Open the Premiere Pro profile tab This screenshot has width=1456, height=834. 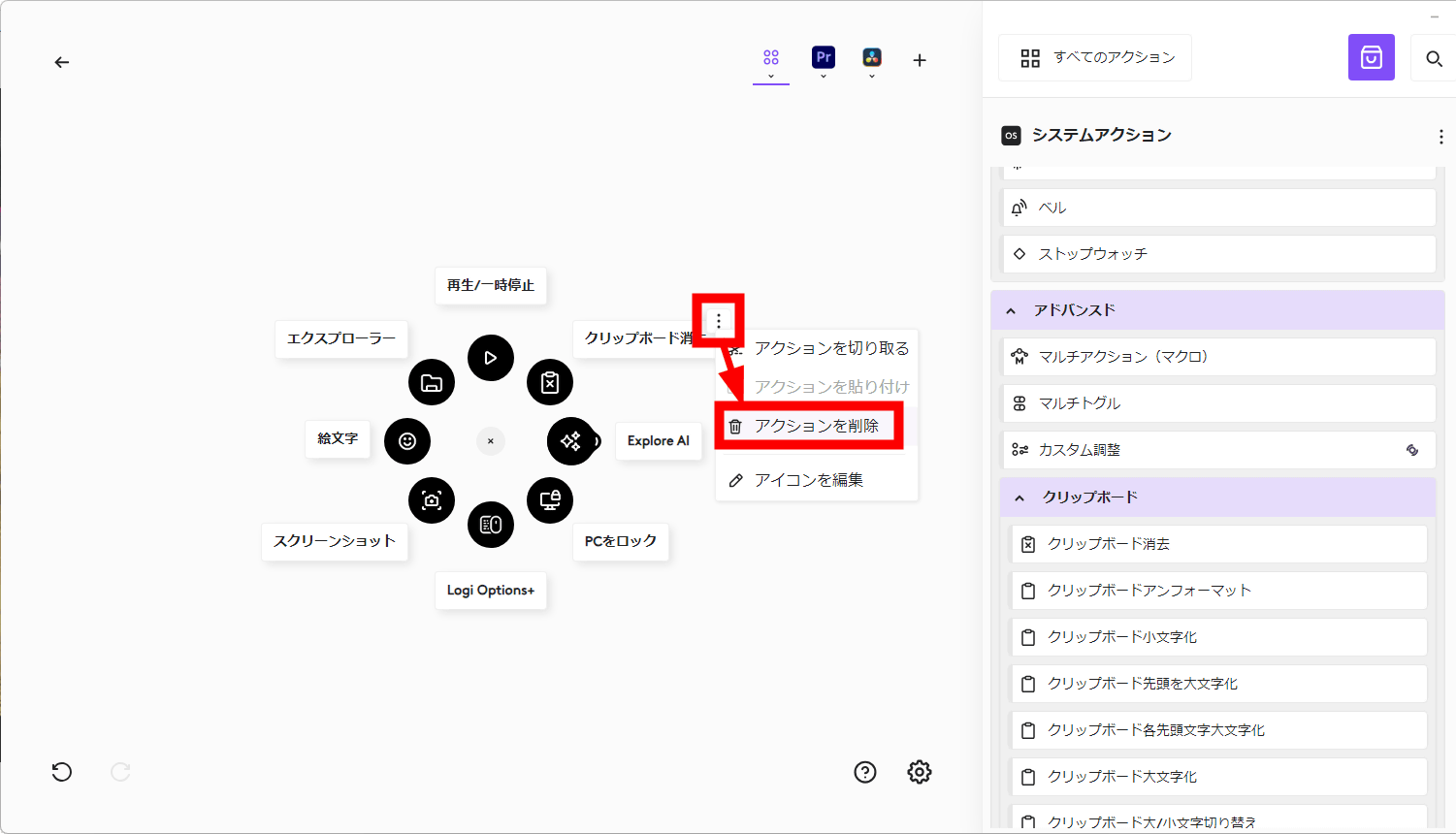pos(824,58)
